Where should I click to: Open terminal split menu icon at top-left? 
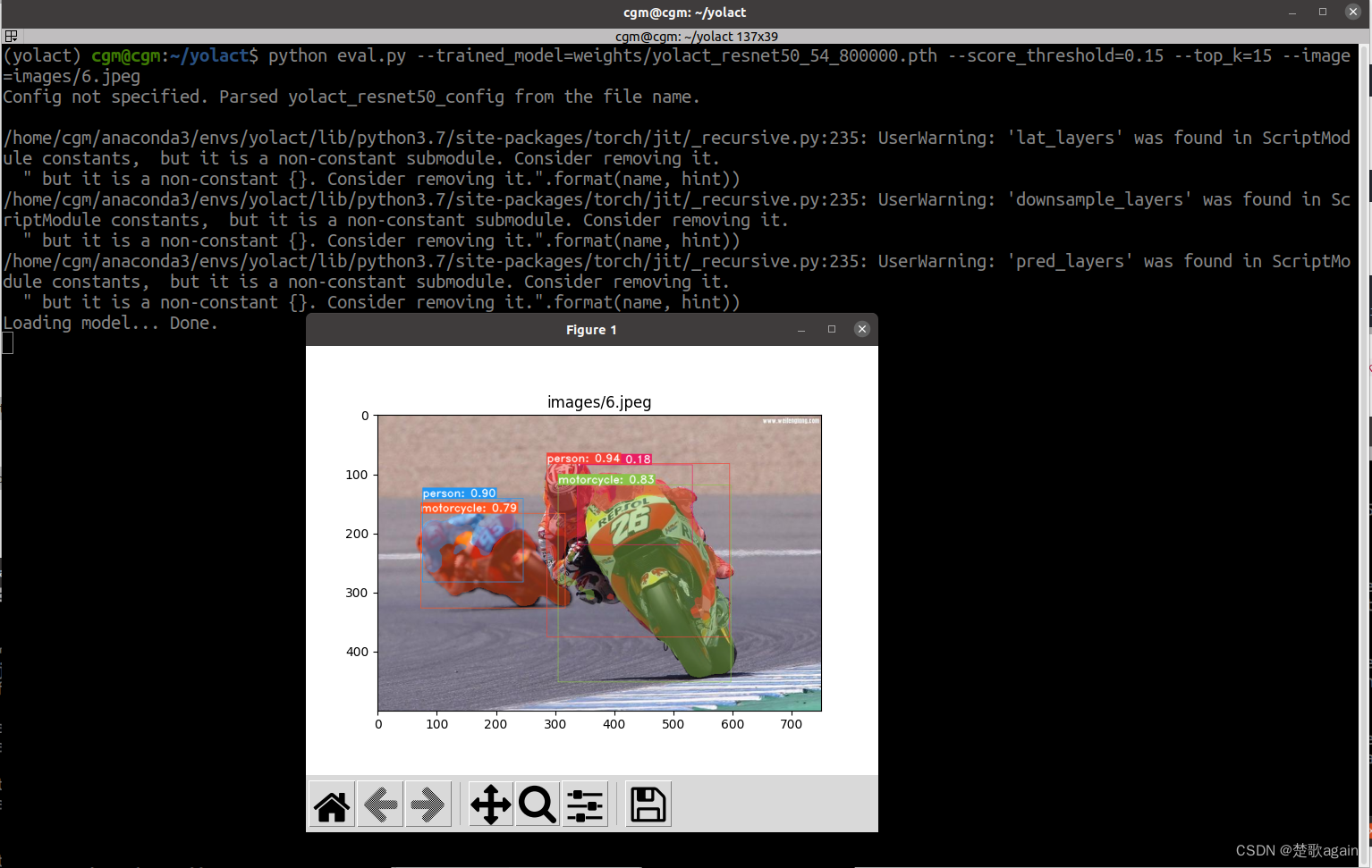11,37
